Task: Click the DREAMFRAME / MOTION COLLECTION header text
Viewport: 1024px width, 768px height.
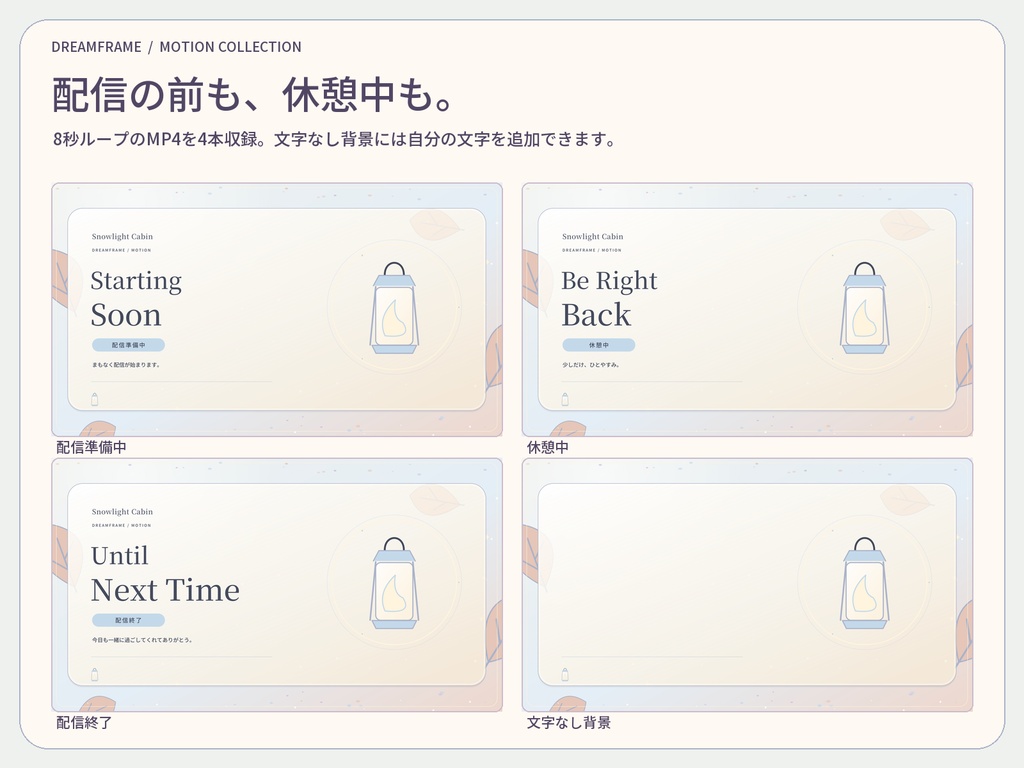Action: pos(176,47)
